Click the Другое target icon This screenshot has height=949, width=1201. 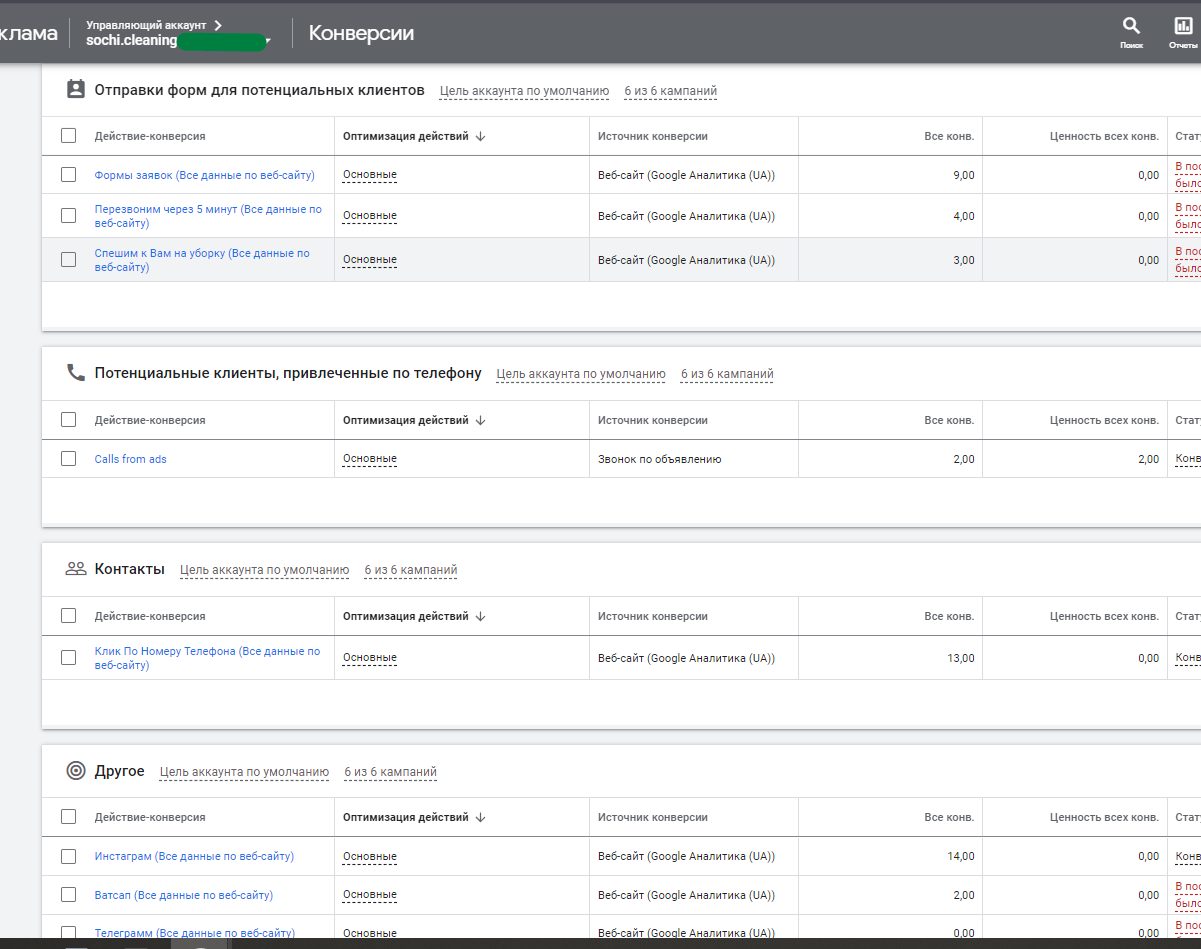tap(76, 771)
